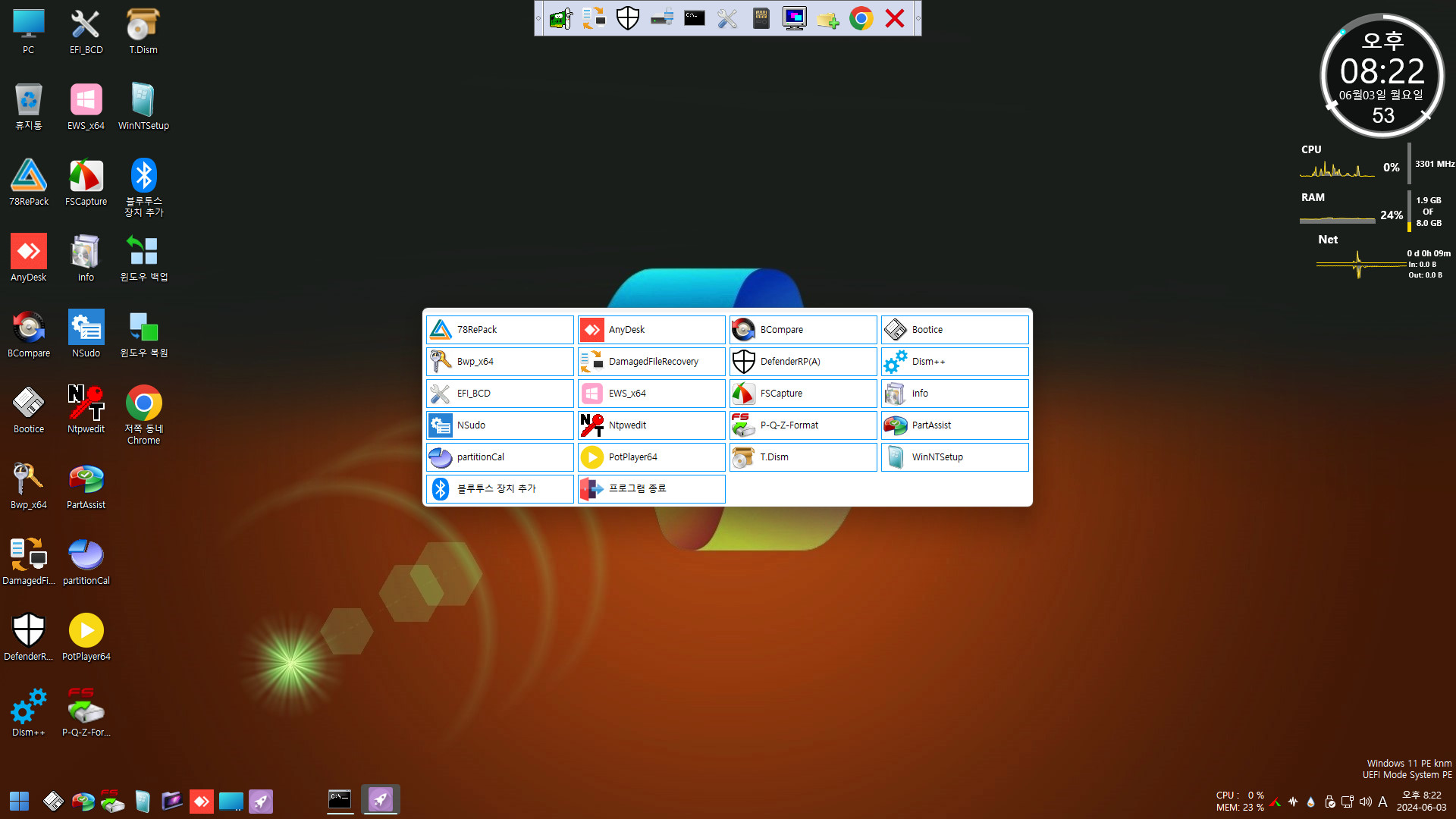This screenshot has width=1456, height=819.
Task: Select the T.Dism desktop icon
Action: [143, 32]
